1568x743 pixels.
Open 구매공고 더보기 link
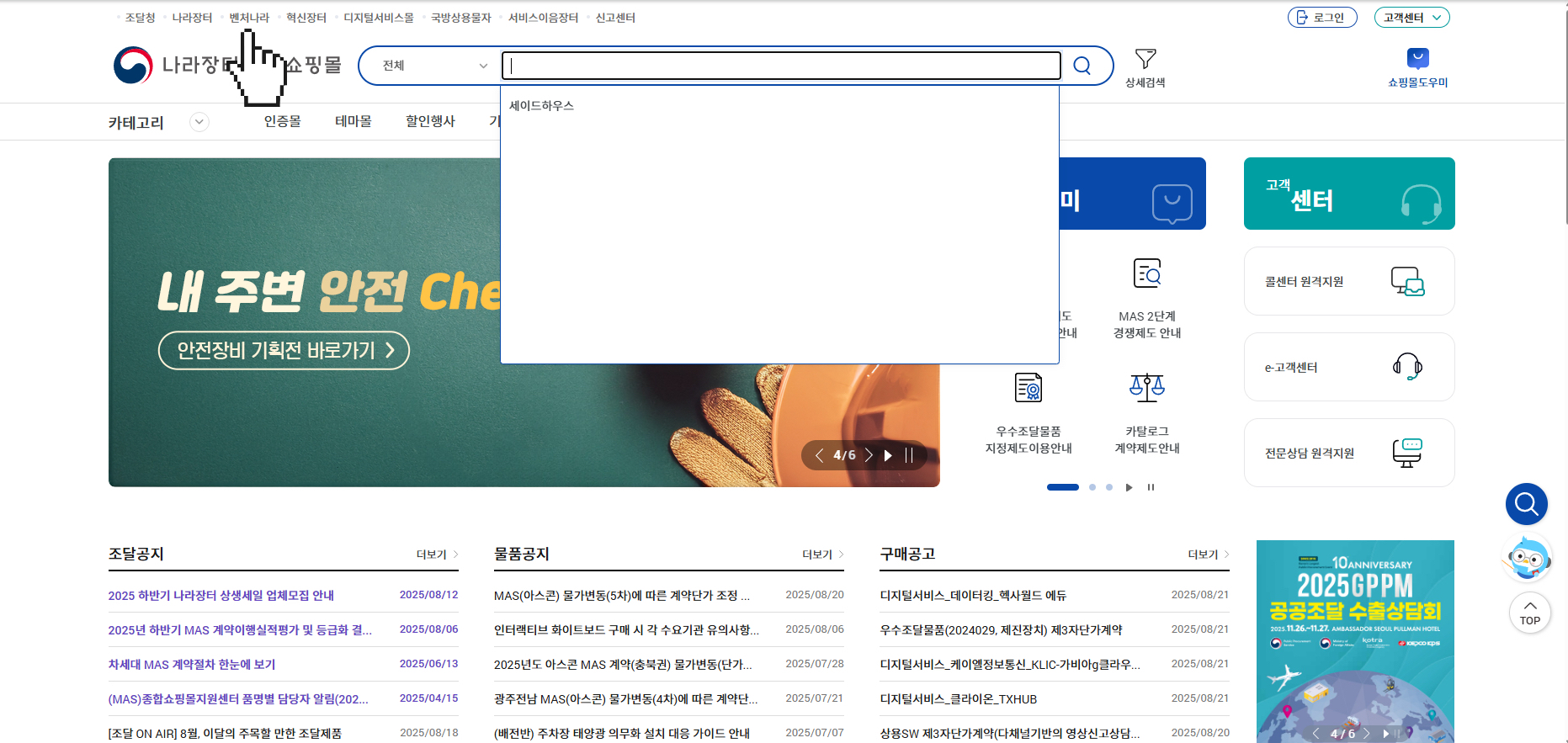[1208, 555]
